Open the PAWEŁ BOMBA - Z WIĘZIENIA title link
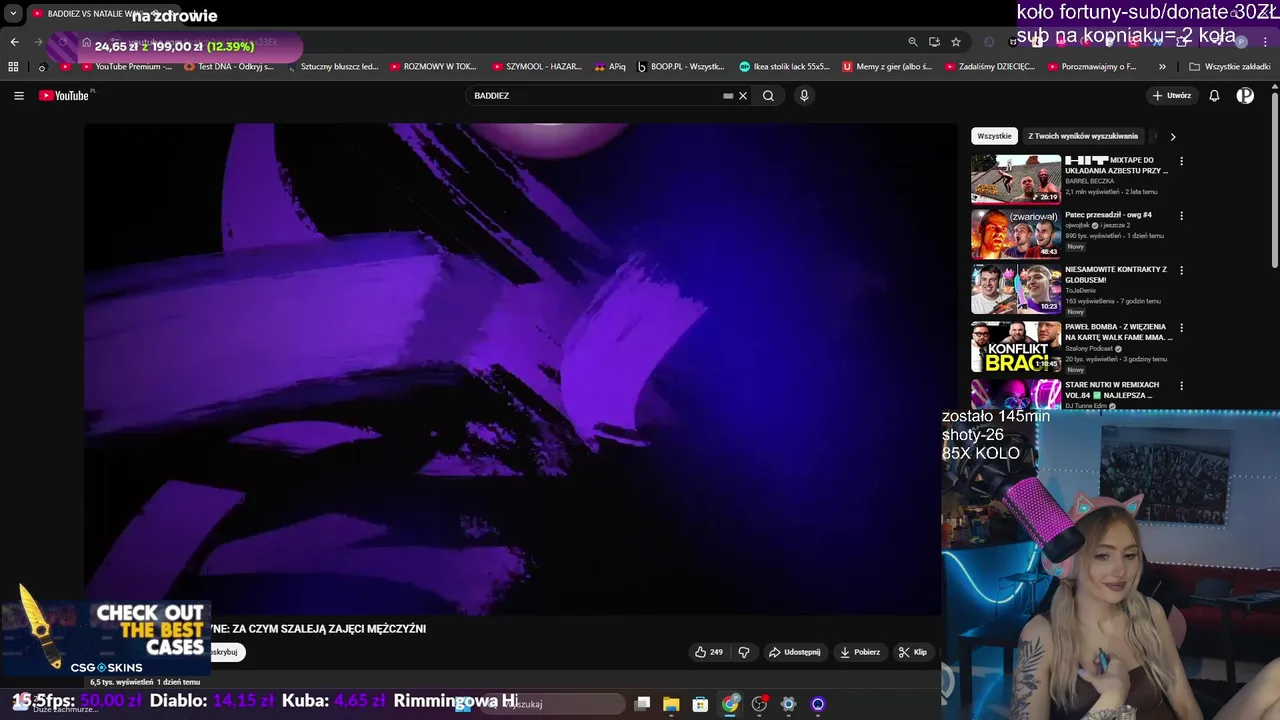1280x720 pixels. 1119,332
